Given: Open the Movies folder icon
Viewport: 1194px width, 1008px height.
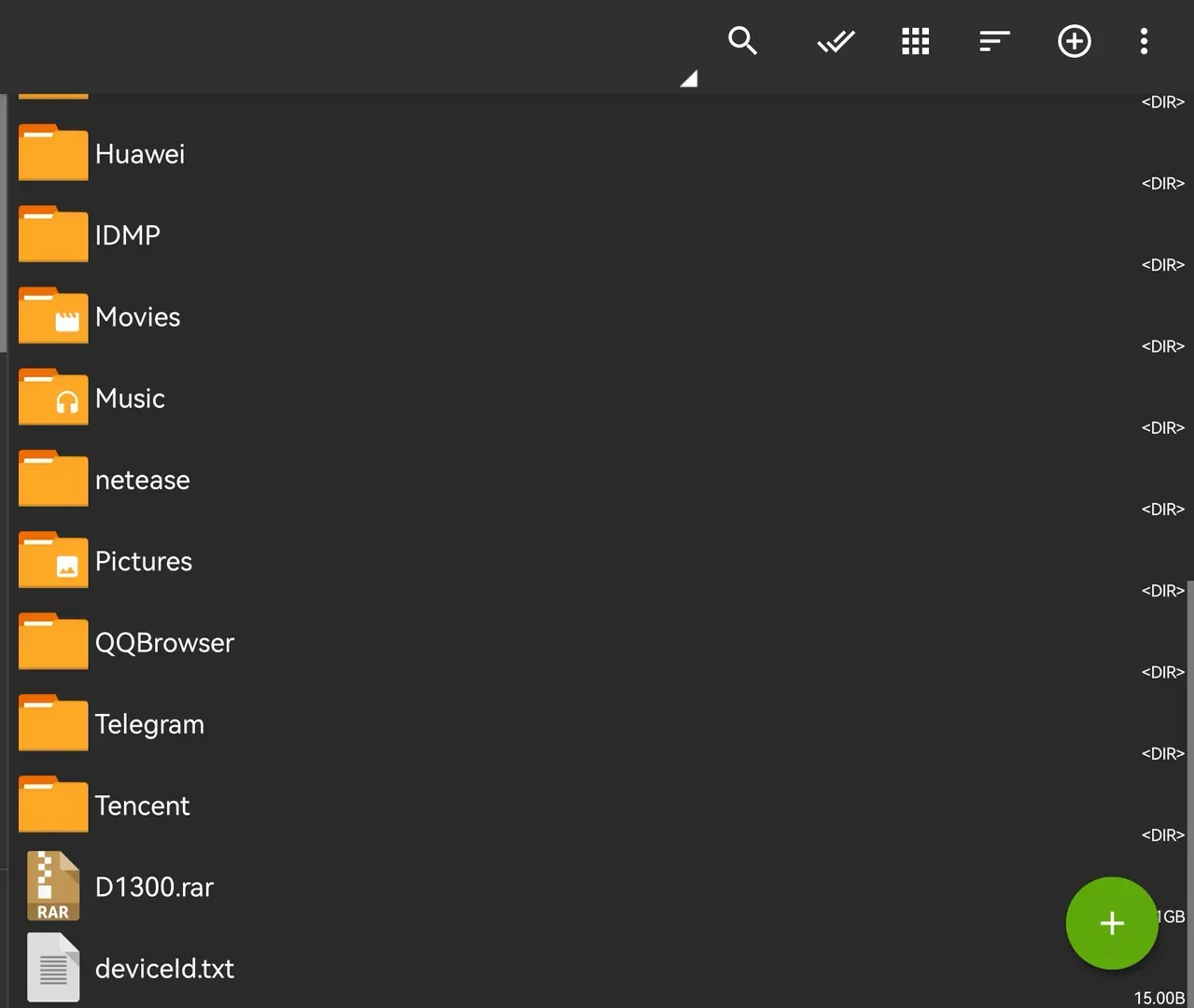Looking at the screenshot, I should 53,315.
